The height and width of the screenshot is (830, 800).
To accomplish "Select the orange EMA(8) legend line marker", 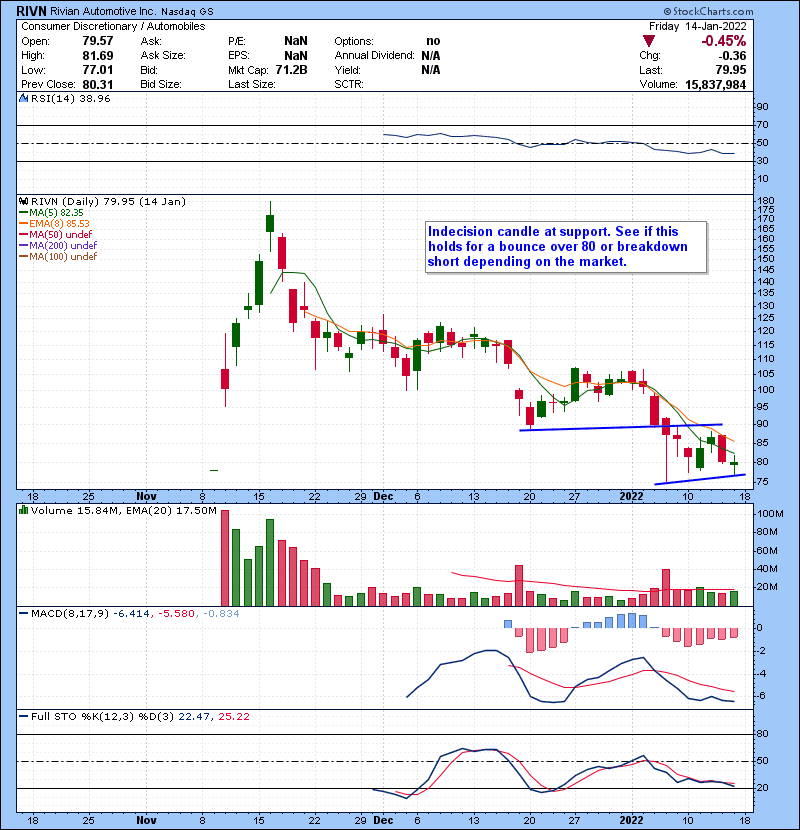I will (23, 224).
